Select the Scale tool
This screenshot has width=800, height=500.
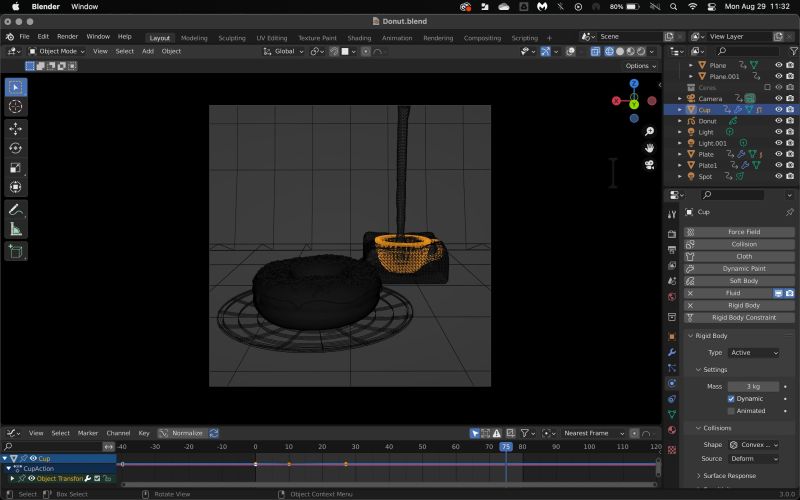[16, 168]
